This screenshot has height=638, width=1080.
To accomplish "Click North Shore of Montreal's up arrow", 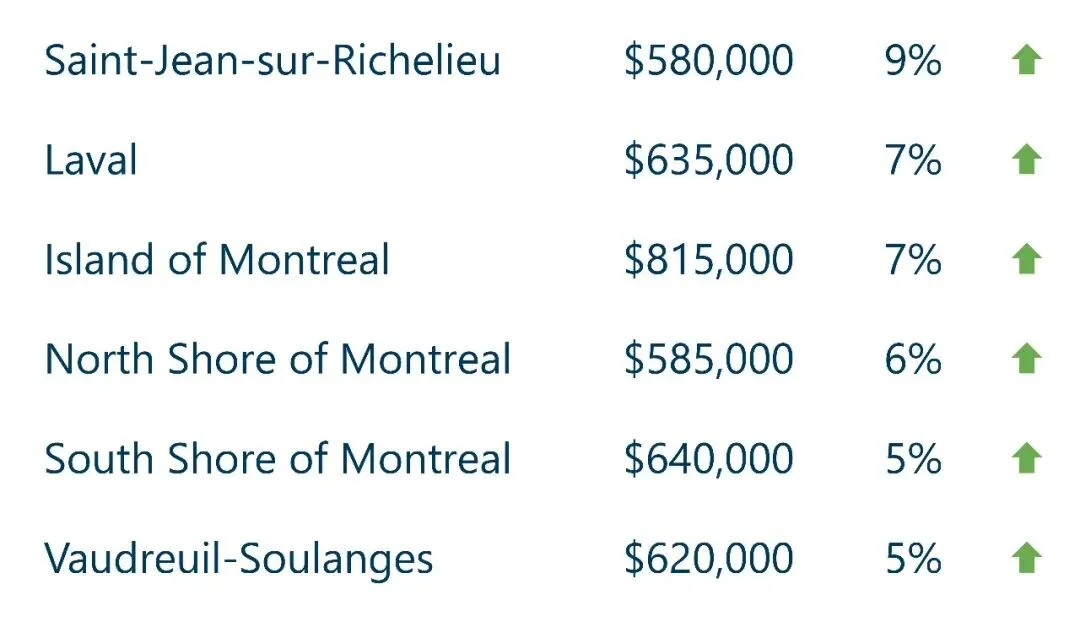I will (1026, 359).
